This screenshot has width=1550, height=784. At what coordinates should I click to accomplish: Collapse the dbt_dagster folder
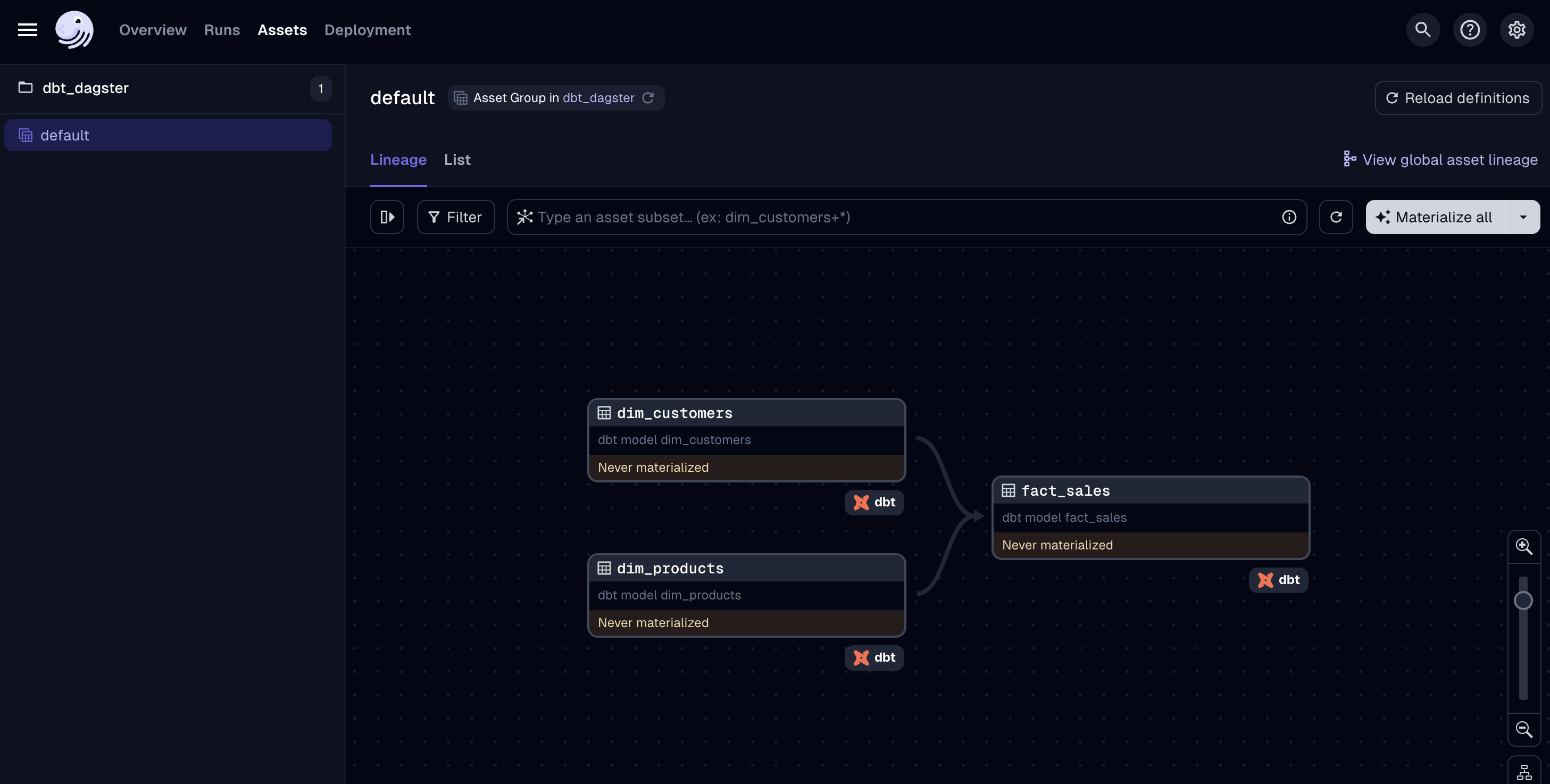click(85, 88)
